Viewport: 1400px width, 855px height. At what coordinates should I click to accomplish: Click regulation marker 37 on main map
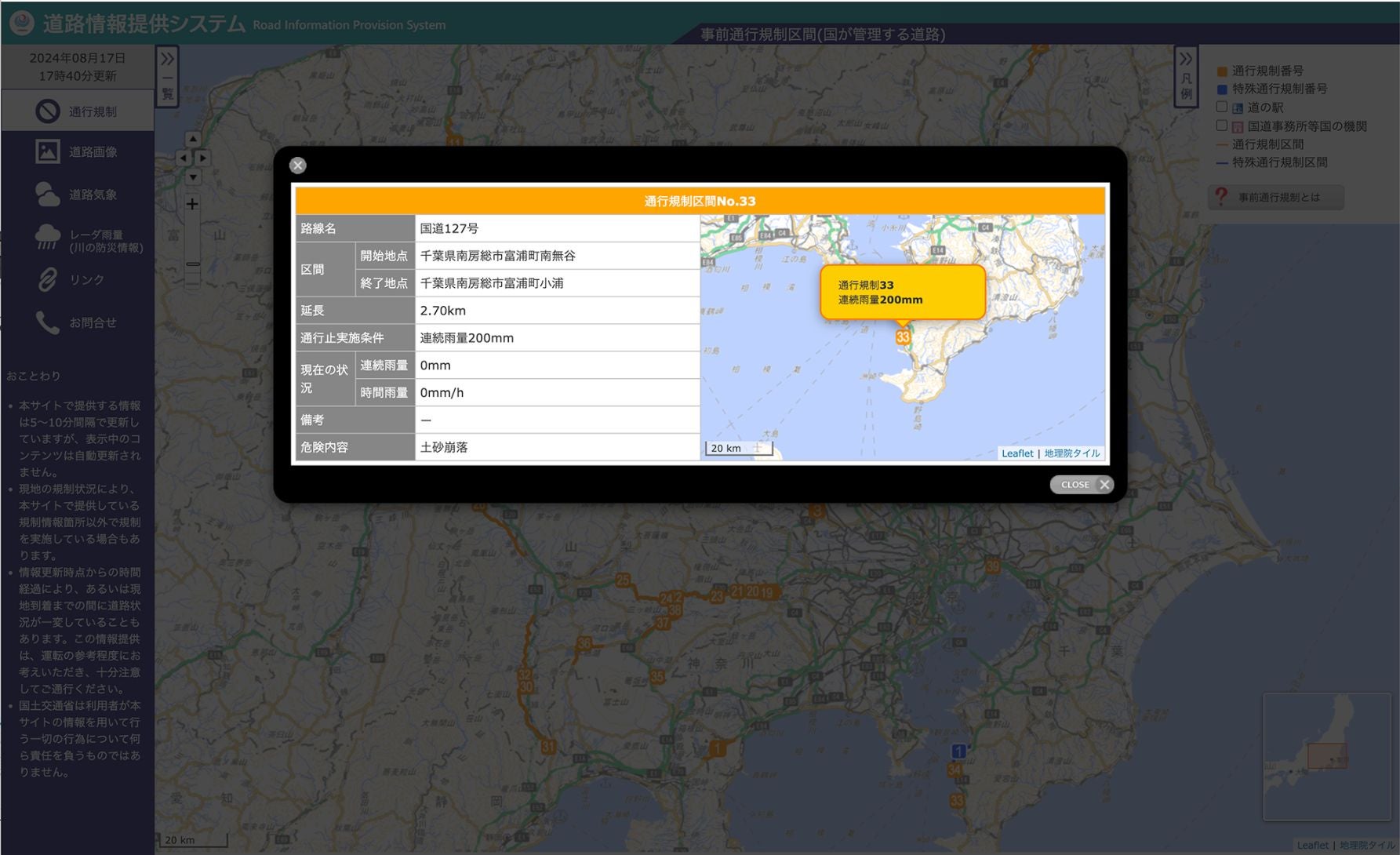[664, 623]
